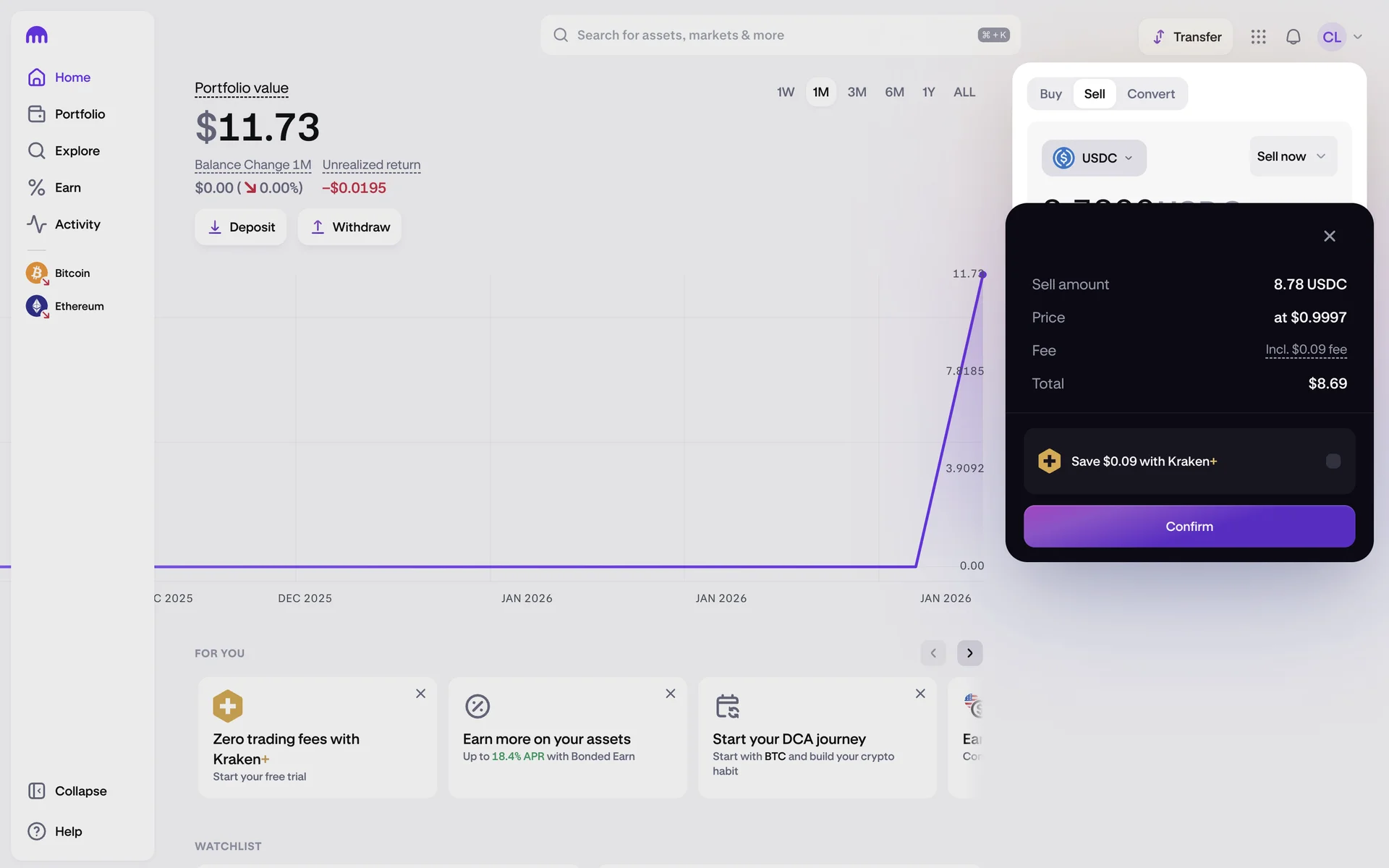Open the notifications bell
Image resolution: width=1389 pixels, height=868 pixels.
click(x=1293, y=37)
